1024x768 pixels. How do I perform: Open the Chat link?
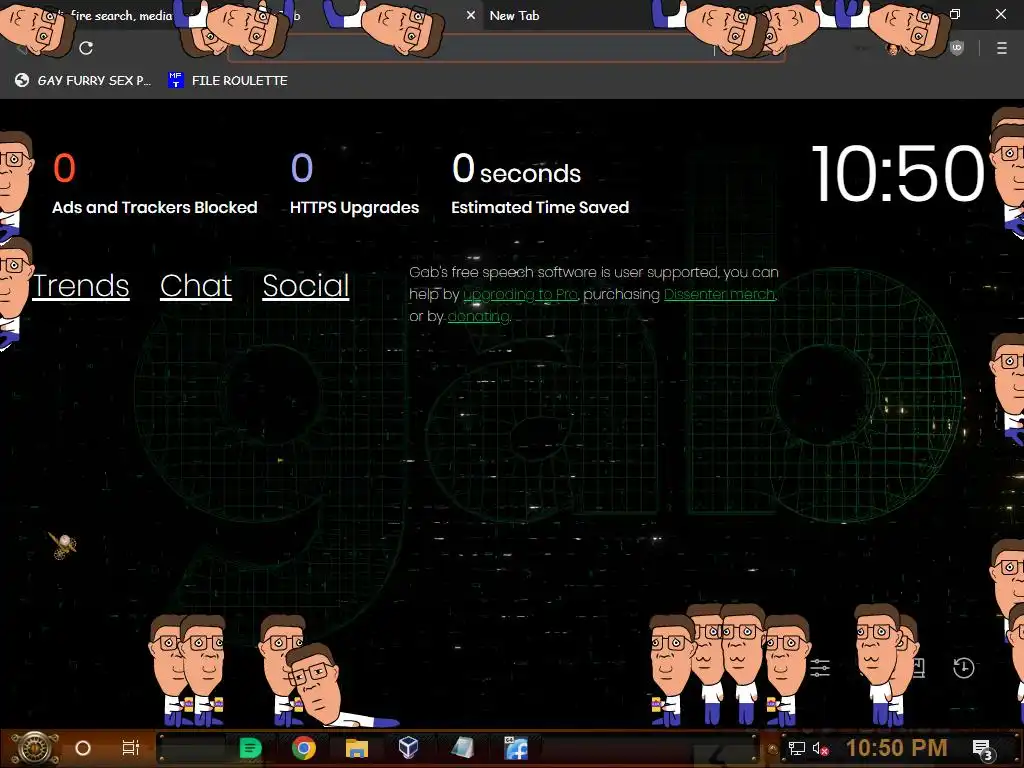tap(196, 285)
